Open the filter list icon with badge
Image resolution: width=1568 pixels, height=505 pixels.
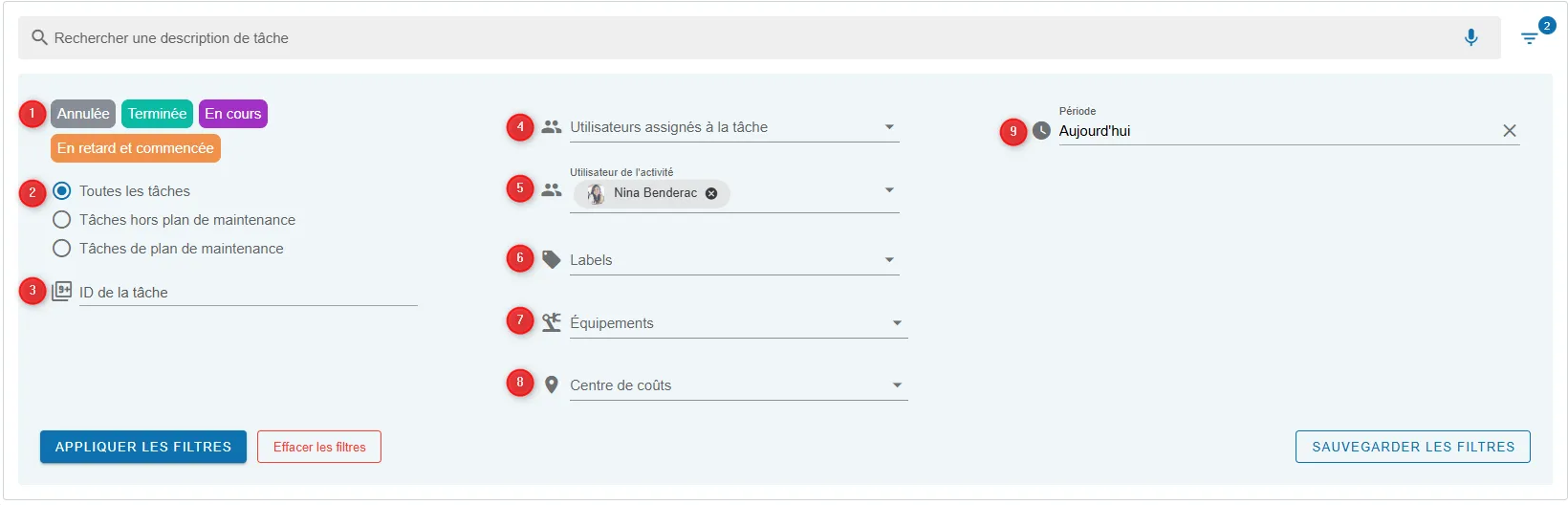[1530, 38]
